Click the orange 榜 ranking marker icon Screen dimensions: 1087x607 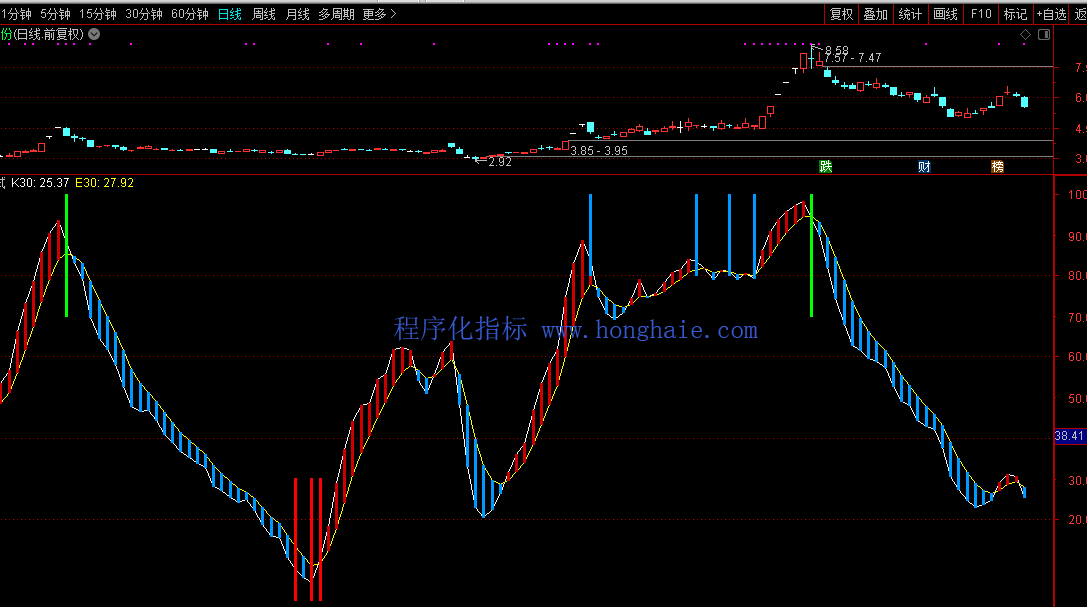pyautogui.click(x=997, y=166)
